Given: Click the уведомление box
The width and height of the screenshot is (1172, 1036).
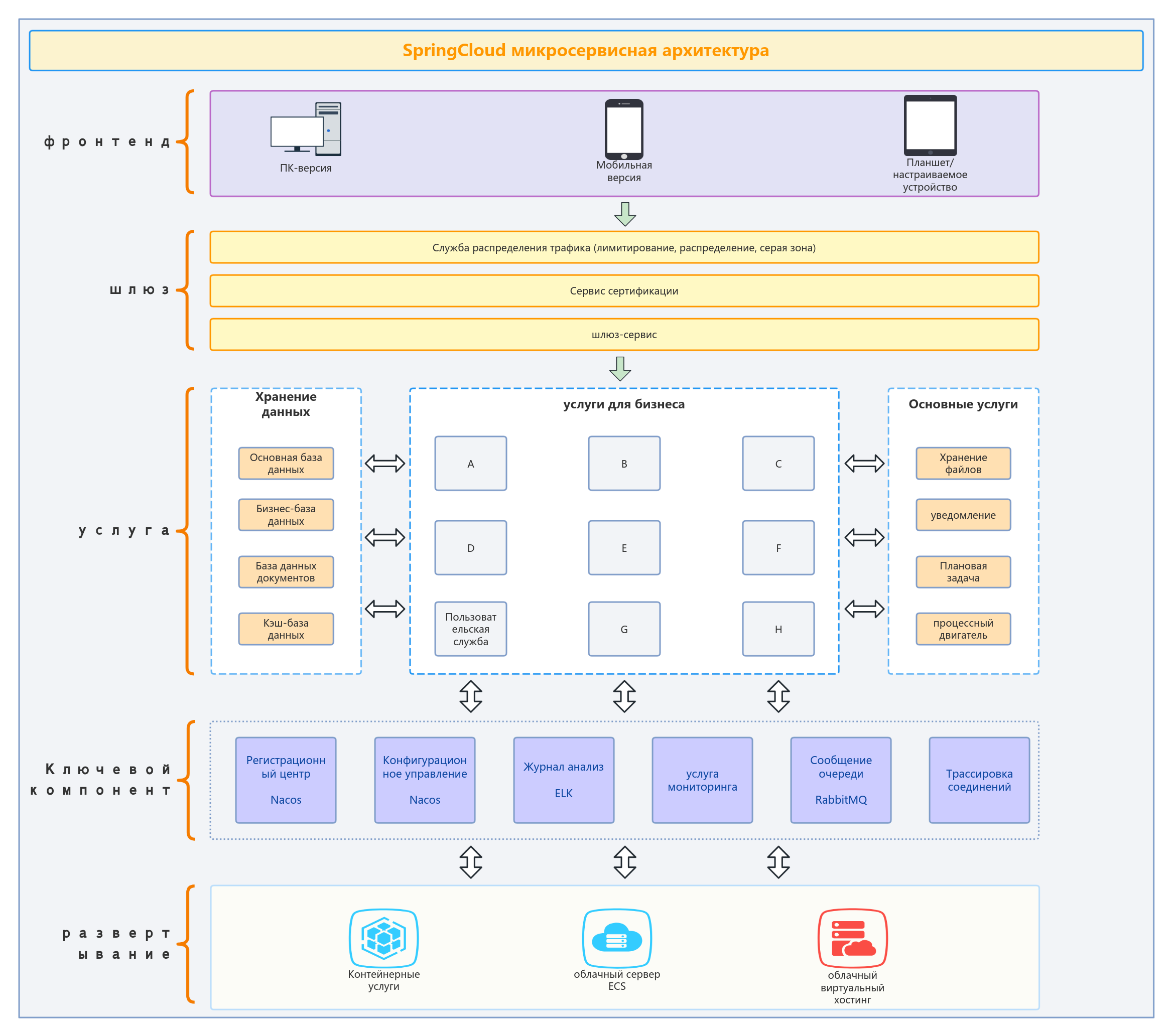Looking at the screenshot, I should (x=963, y=515).
